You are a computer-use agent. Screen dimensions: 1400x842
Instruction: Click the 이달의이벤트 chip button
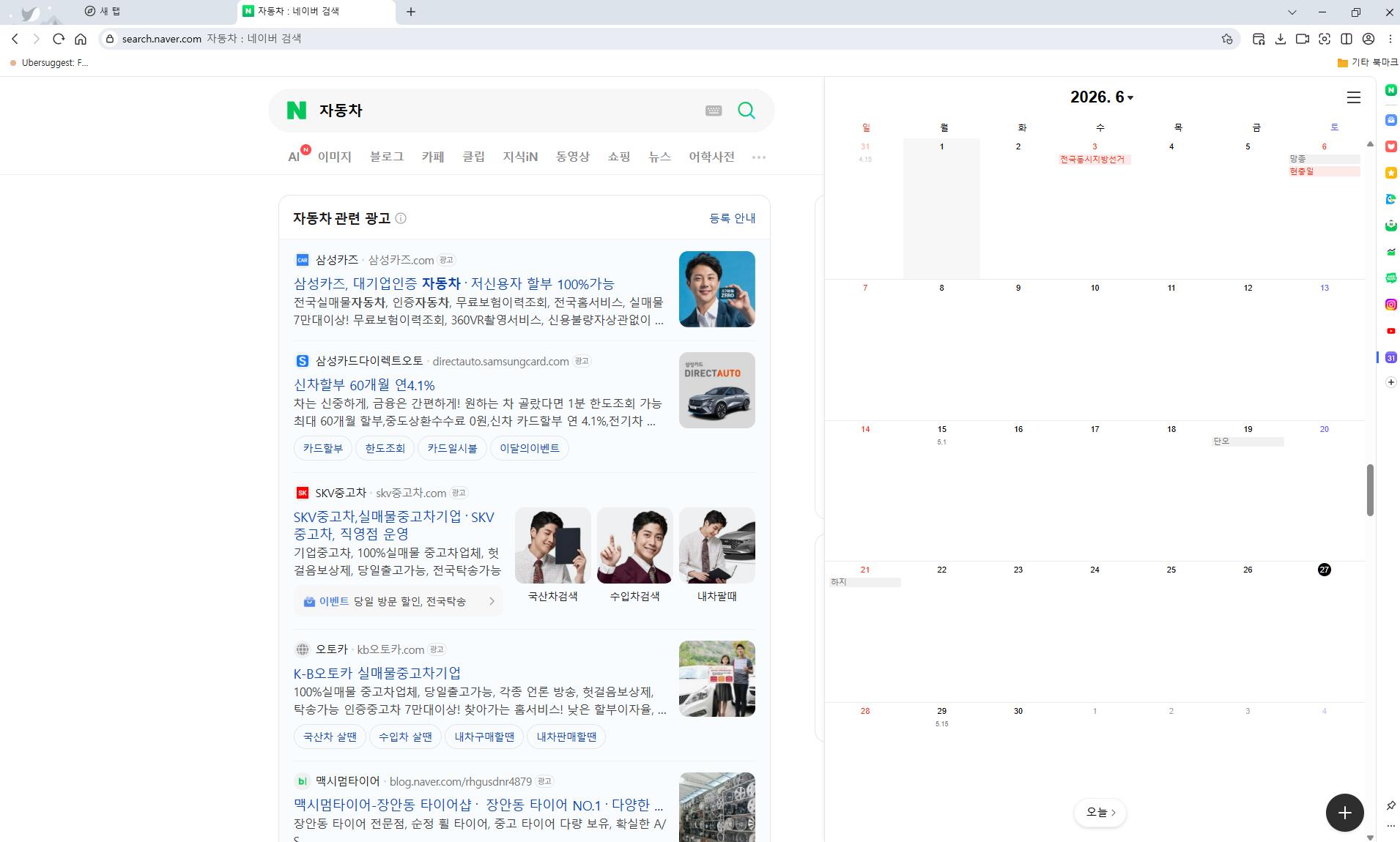530,448
